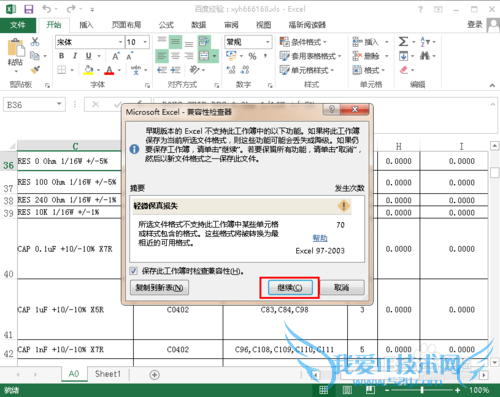
Task: Open the fill color dropdown arrow
Action: [x=98, y=70]
